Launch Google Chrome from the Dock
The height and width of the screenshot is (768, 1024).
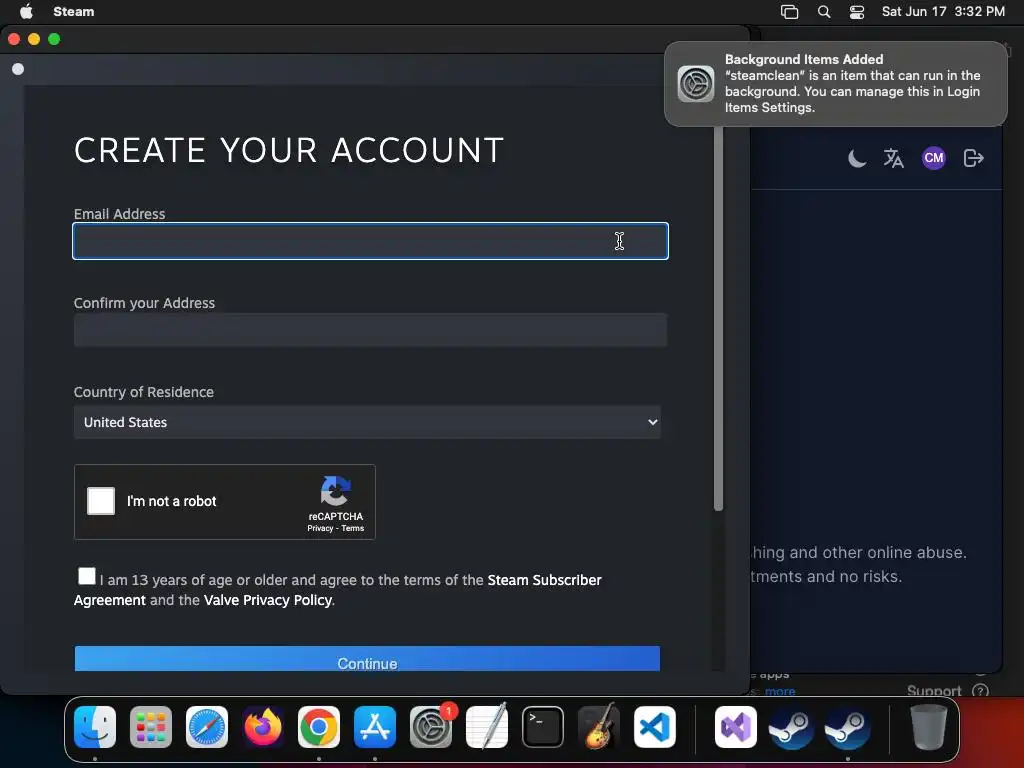[319, 727]
